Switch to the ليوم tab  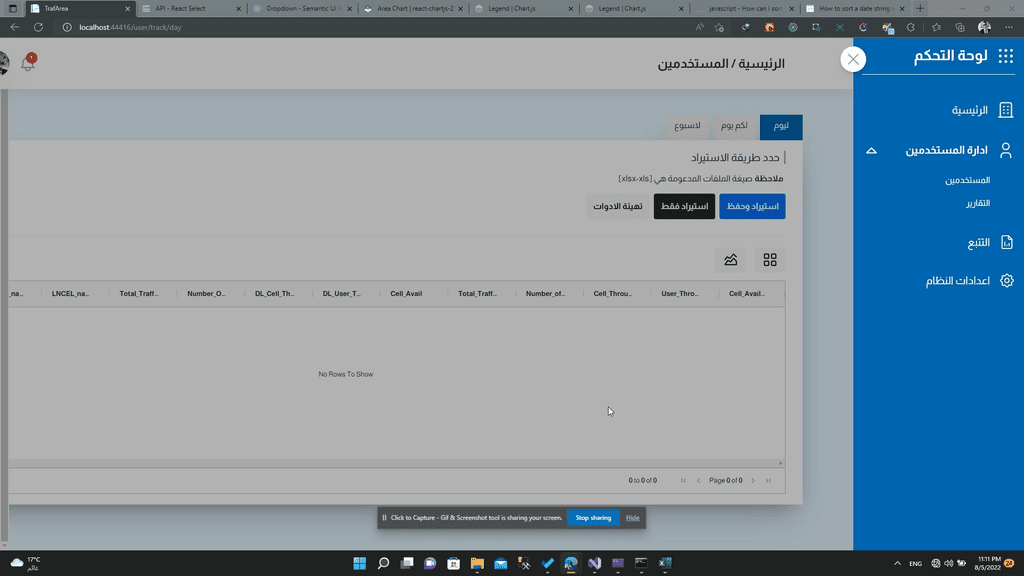click(780, 126)
